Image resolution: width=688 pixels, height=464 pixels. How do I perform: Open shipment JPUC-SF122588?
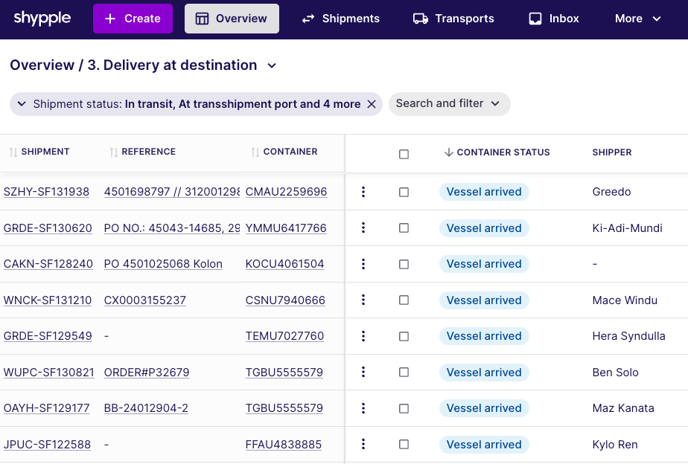click(47, 445)
